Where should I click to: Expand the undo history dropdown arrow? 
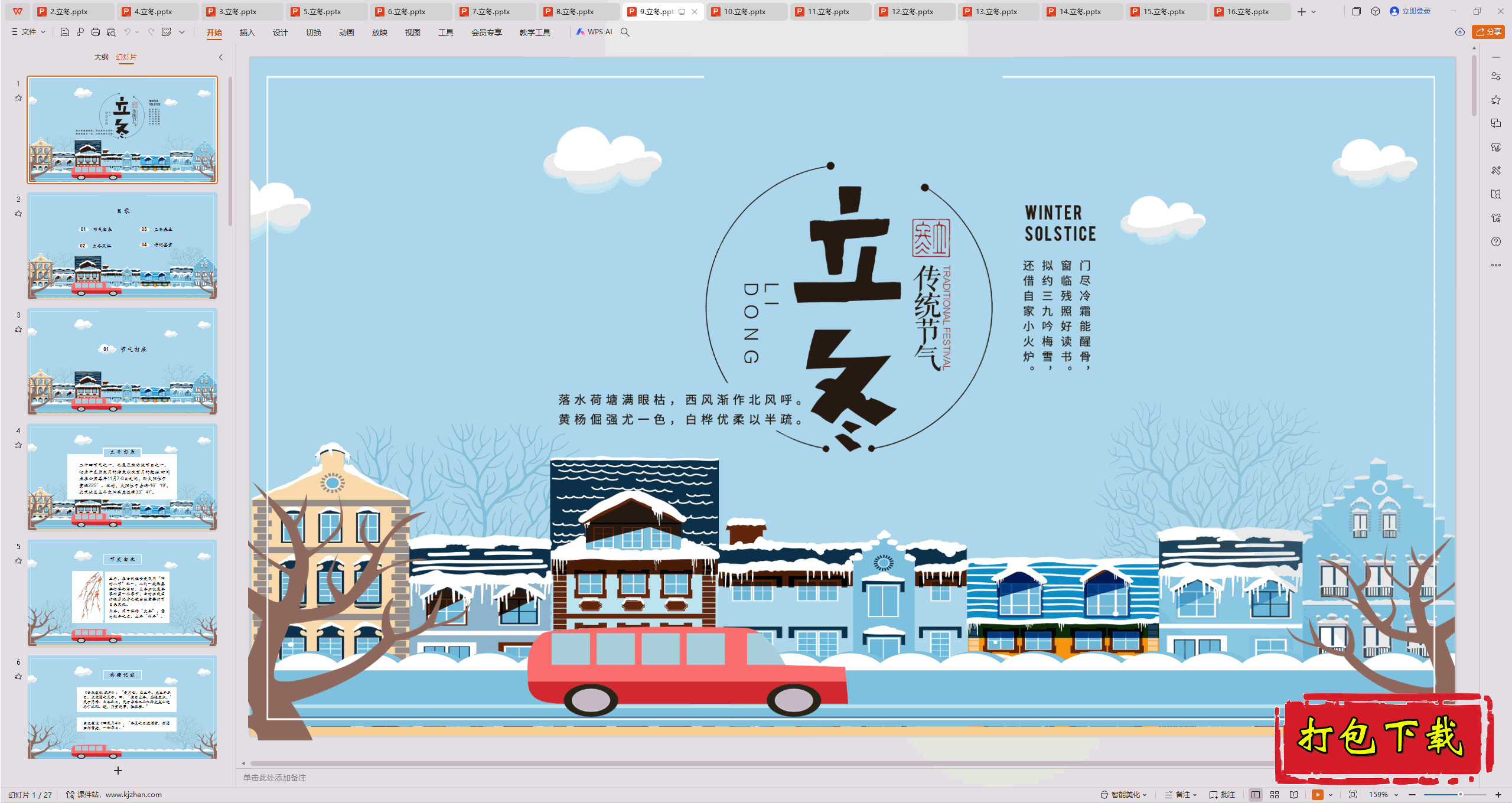click(137, 32)
